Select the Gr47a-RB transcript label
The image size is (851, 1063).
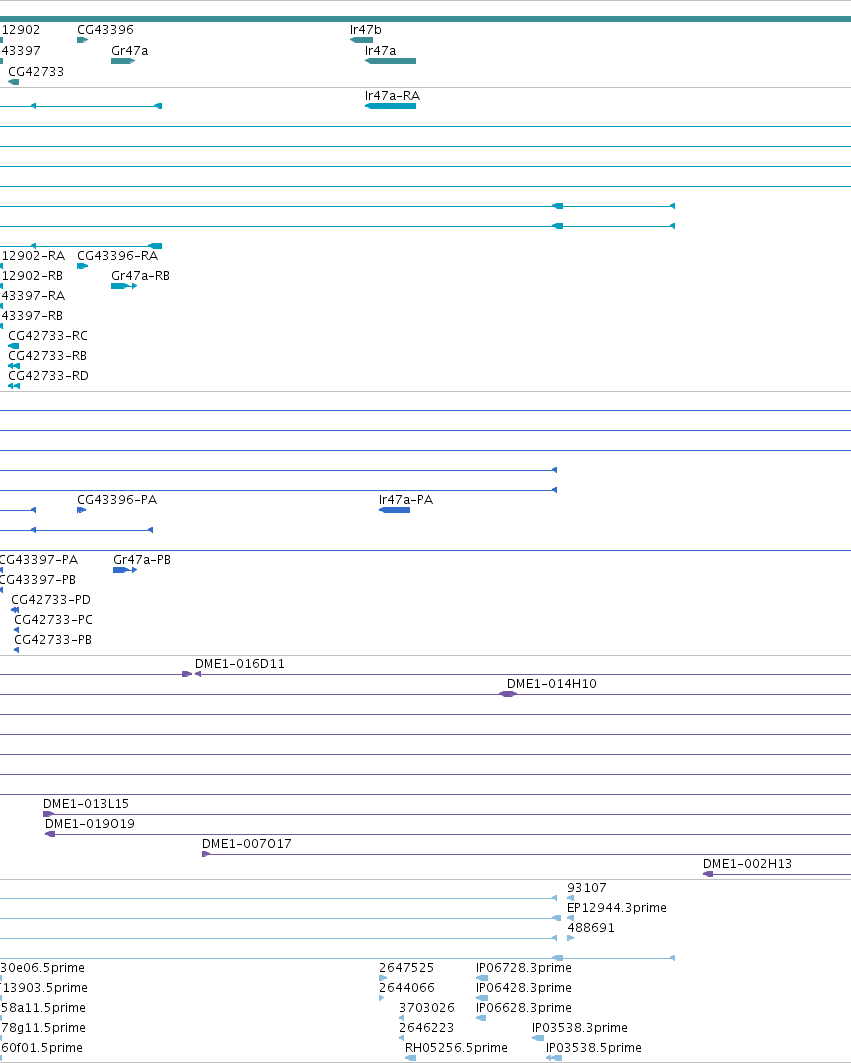[x=140, y=276]
